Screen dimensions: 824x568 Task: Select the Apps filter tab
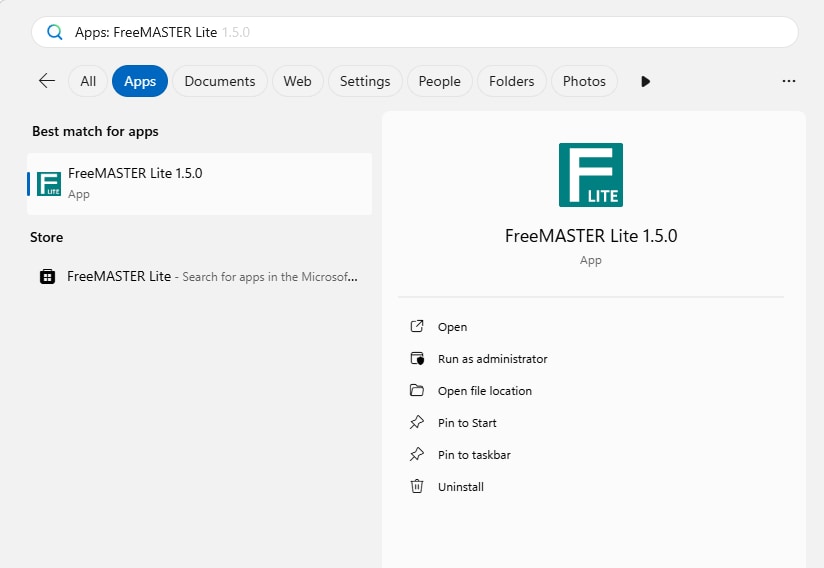click(140, 81)
